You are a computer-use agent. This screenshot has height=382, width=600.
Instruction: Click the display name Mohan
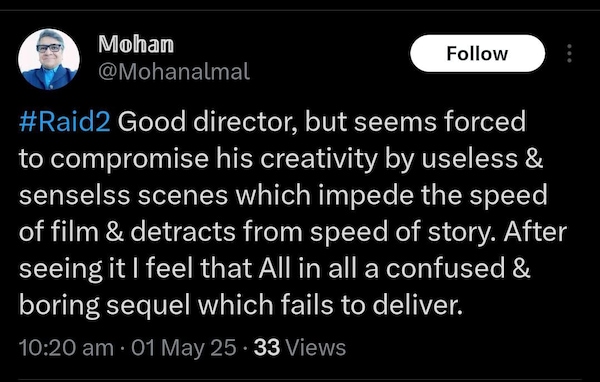(x=136, y=44)
